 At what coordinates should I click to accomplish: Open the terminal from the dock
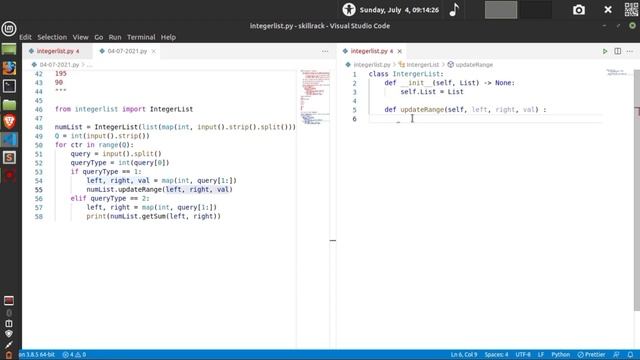[9, 86]
